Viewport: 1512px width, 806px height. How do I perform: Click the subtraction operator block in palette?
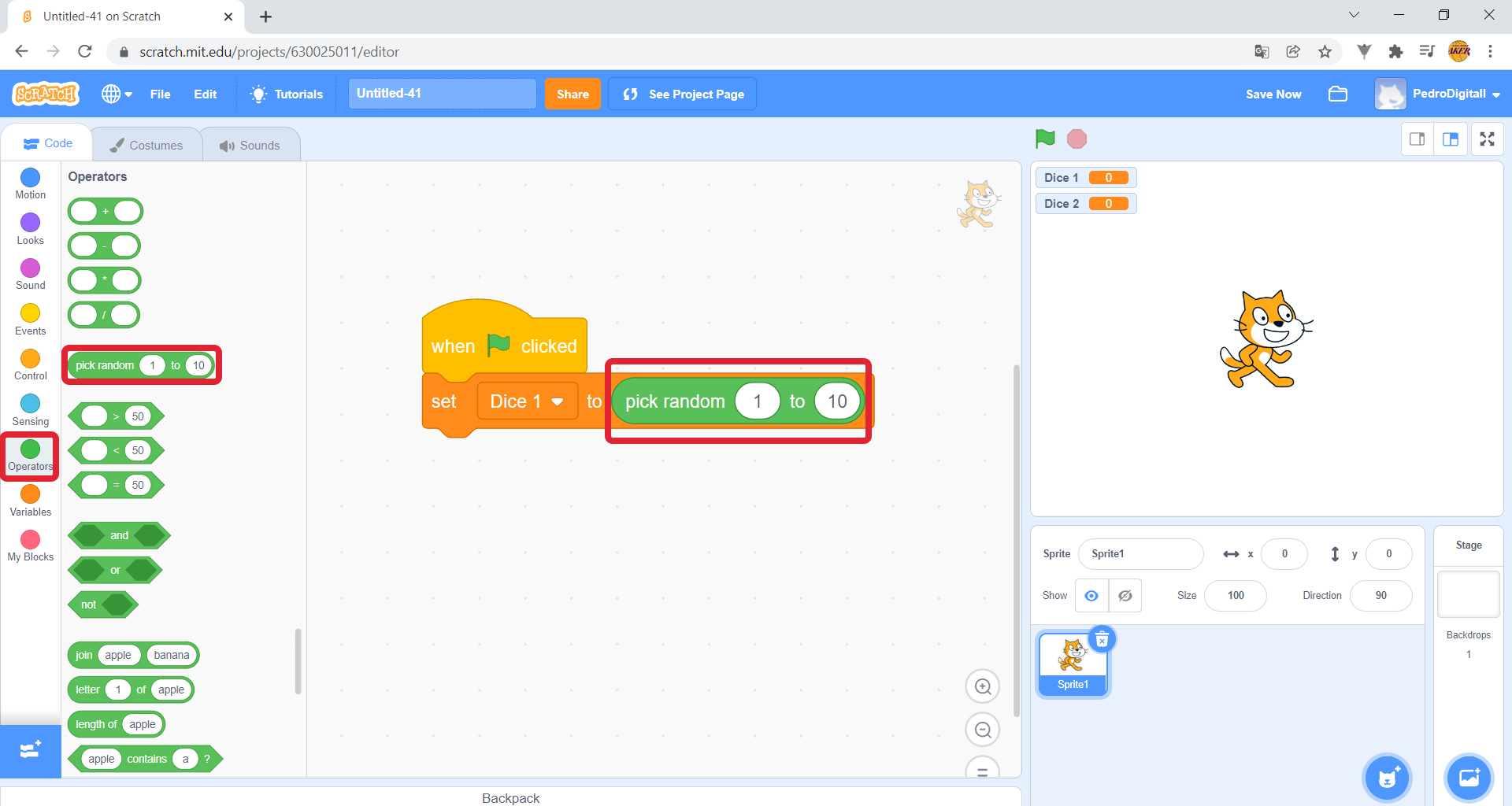pos(104,246)
